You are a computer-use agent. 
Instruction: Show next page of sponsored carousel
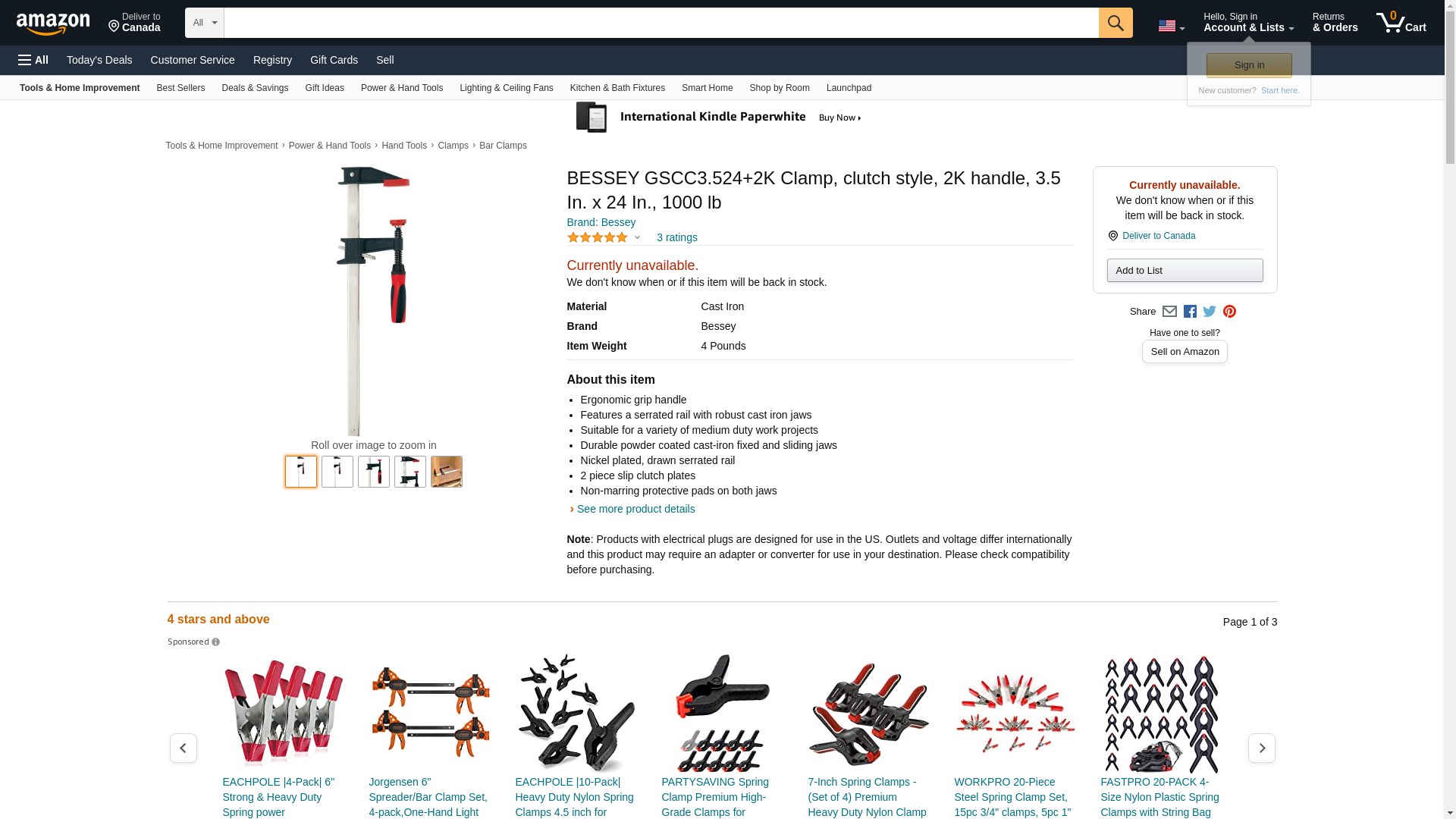(1261, 748)
